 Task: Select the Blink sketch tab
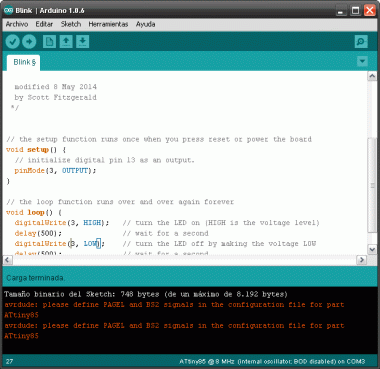pos(24,62)
